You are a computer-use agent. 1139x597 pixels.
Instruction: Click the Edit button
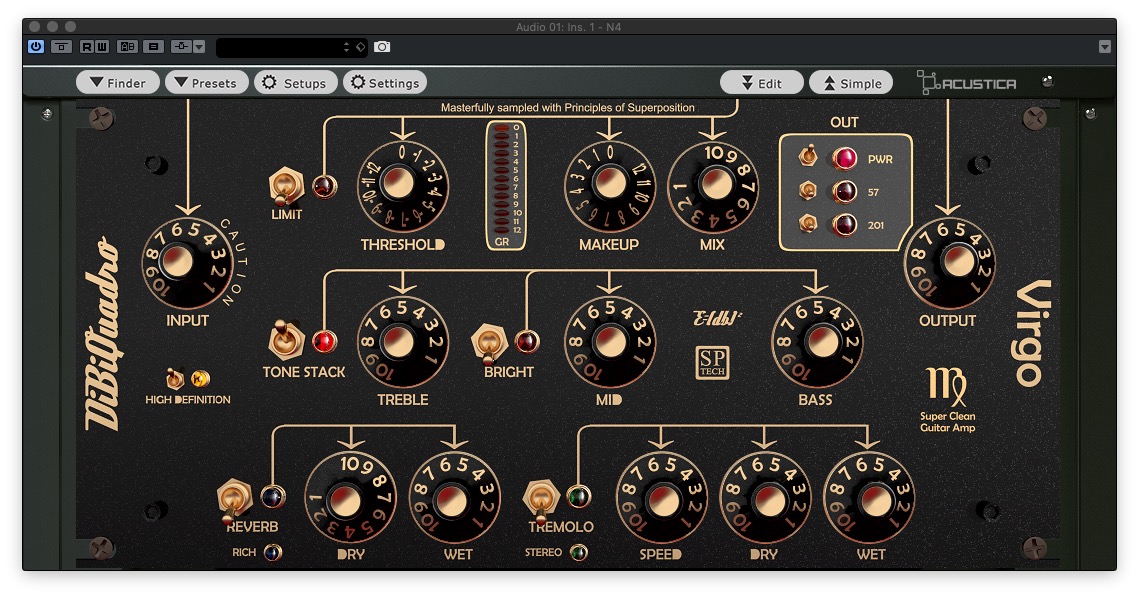point(761,83)
